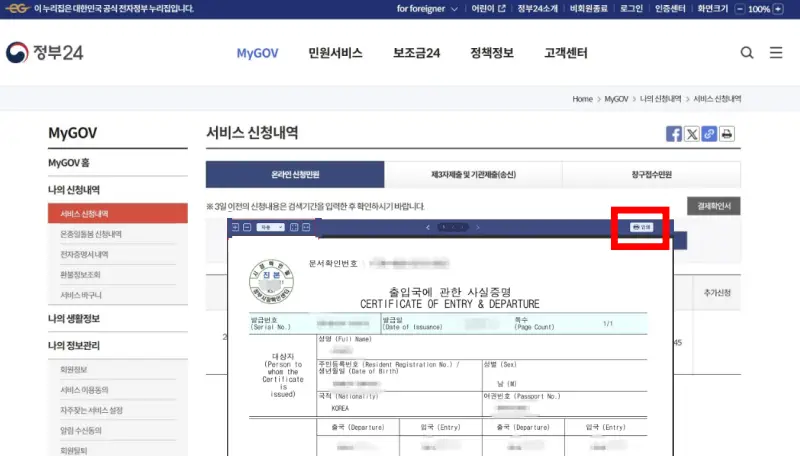Screen dimensions: 800x456
Task: Zoom out using the viewer minus icon
Action: [x=247, y=227]
